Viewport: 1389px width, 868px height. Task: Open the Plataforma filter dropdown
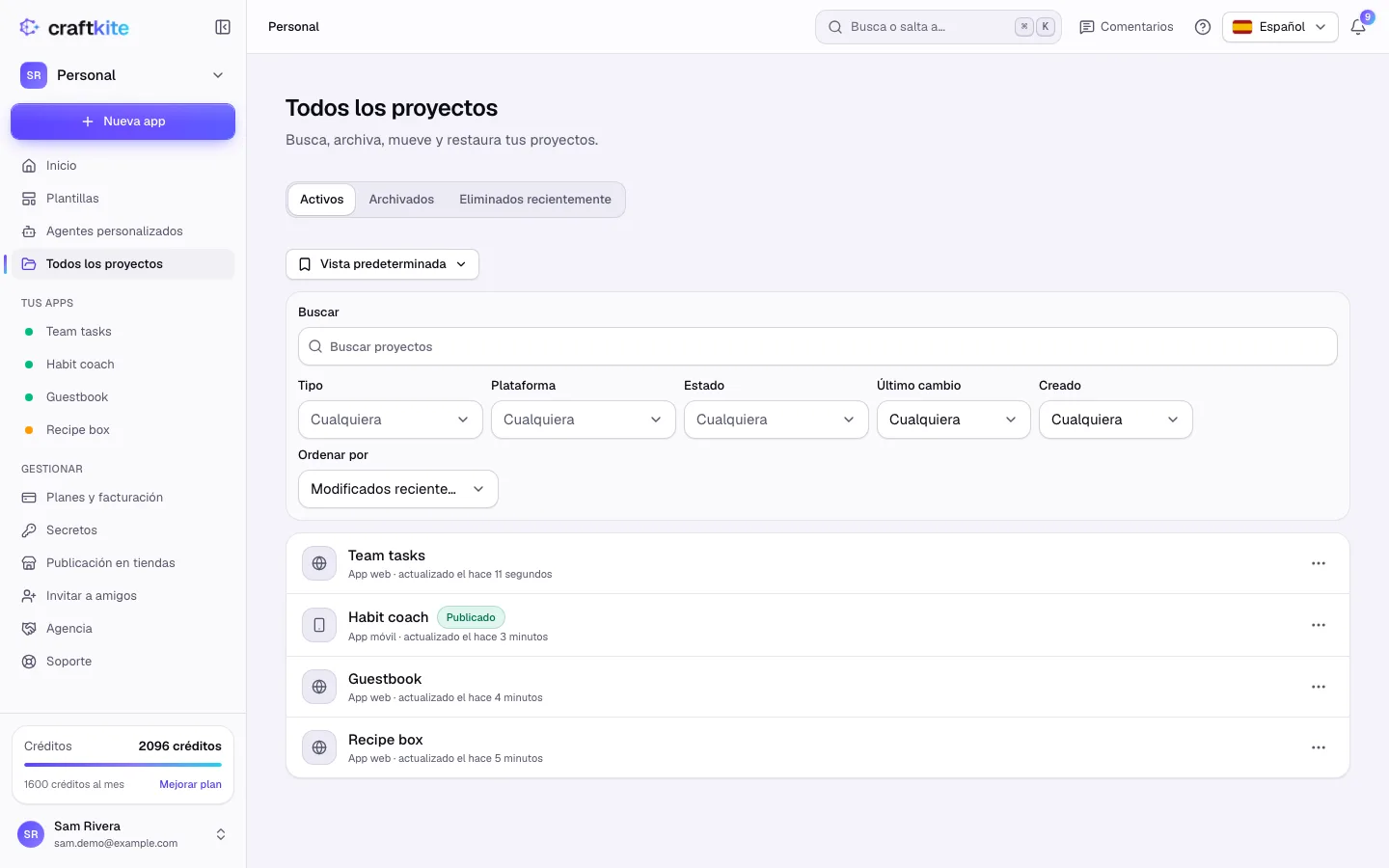[x=583, y=420]
